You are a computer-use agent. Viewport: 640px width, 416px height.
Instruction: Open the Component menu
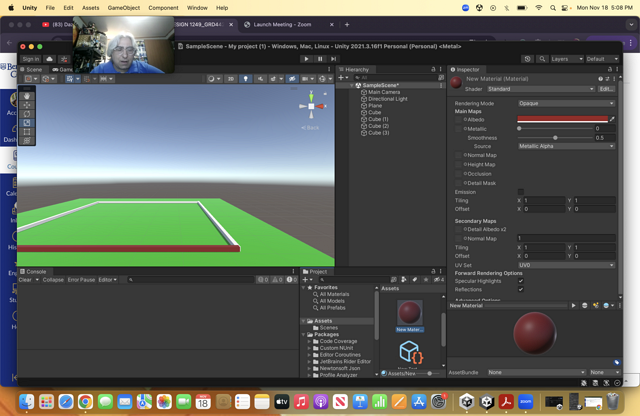coord(163,8)
